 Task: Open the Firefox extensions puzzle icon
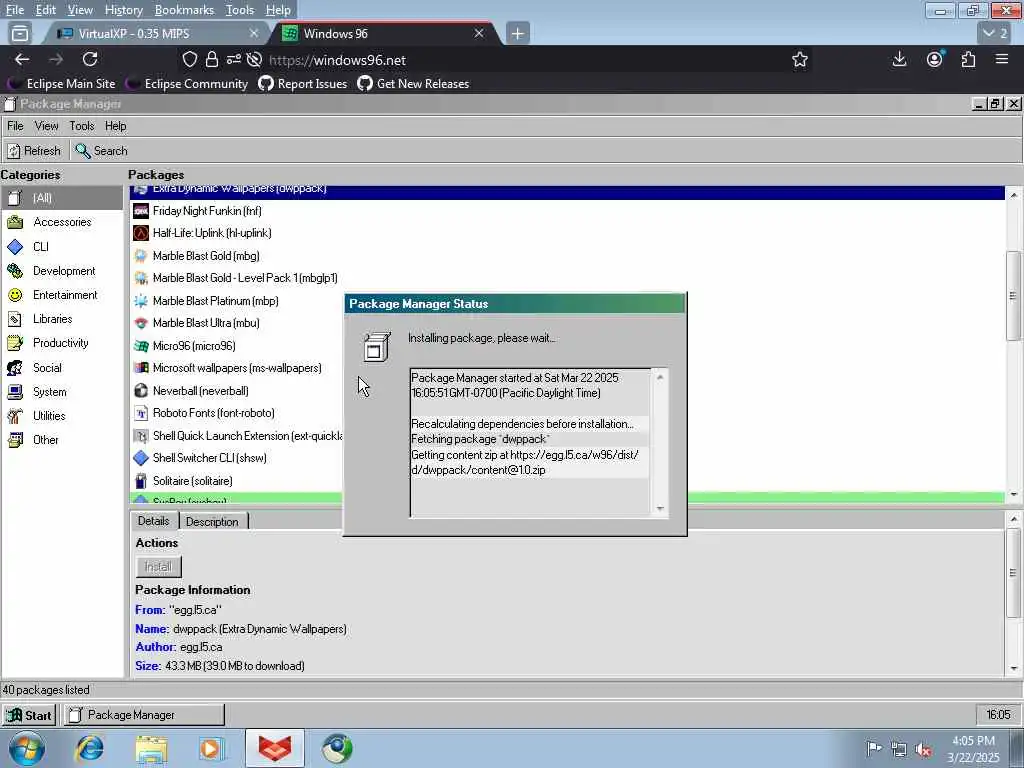[968, 59]
